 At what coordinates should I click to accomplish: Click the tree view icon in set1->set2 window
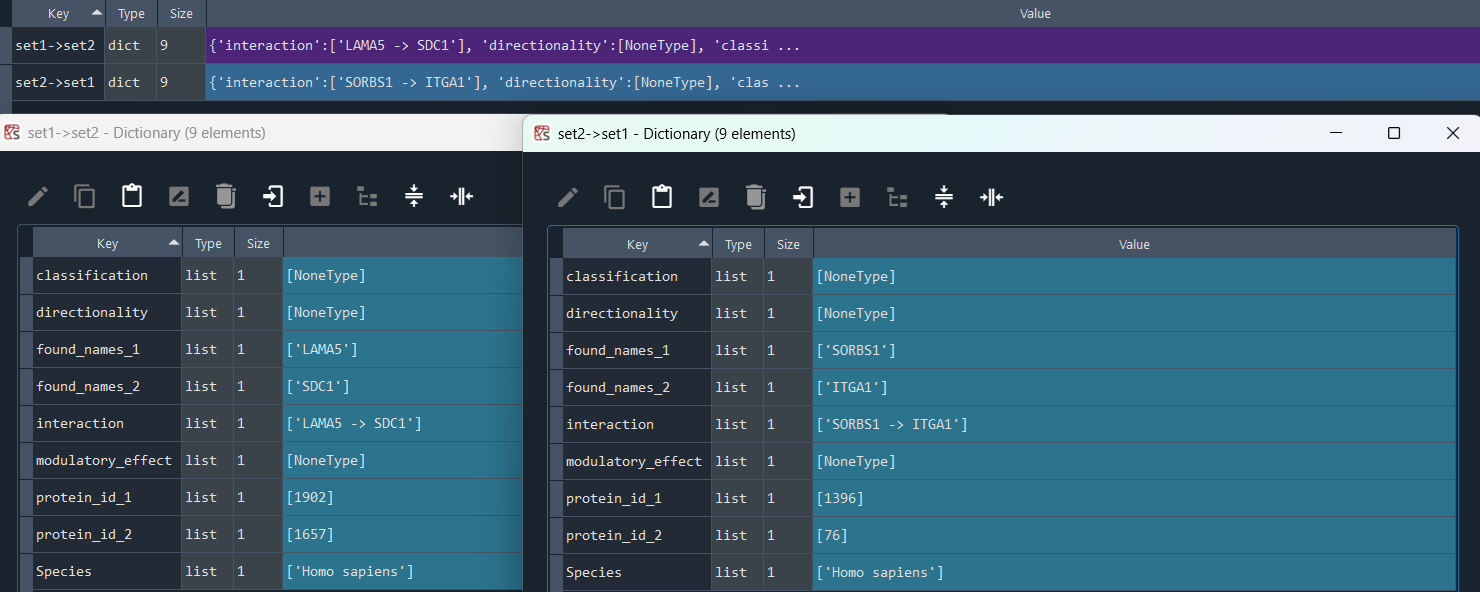367,196
